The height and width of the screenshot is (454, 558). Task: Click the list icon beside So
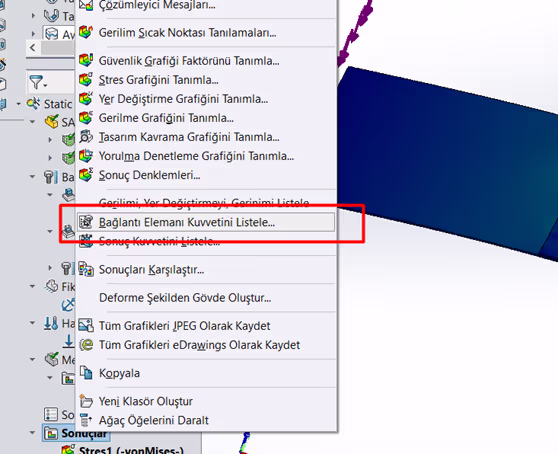coord(51,414)
